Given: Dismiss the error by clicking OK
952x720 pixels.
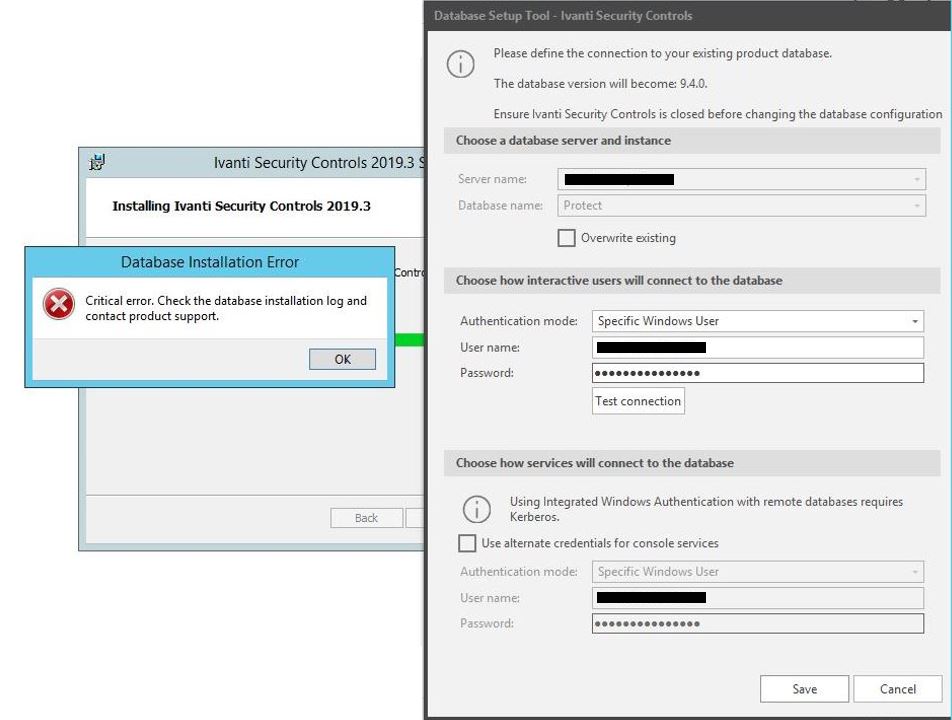Looking at the screenshot, I should tap(341, 359).
